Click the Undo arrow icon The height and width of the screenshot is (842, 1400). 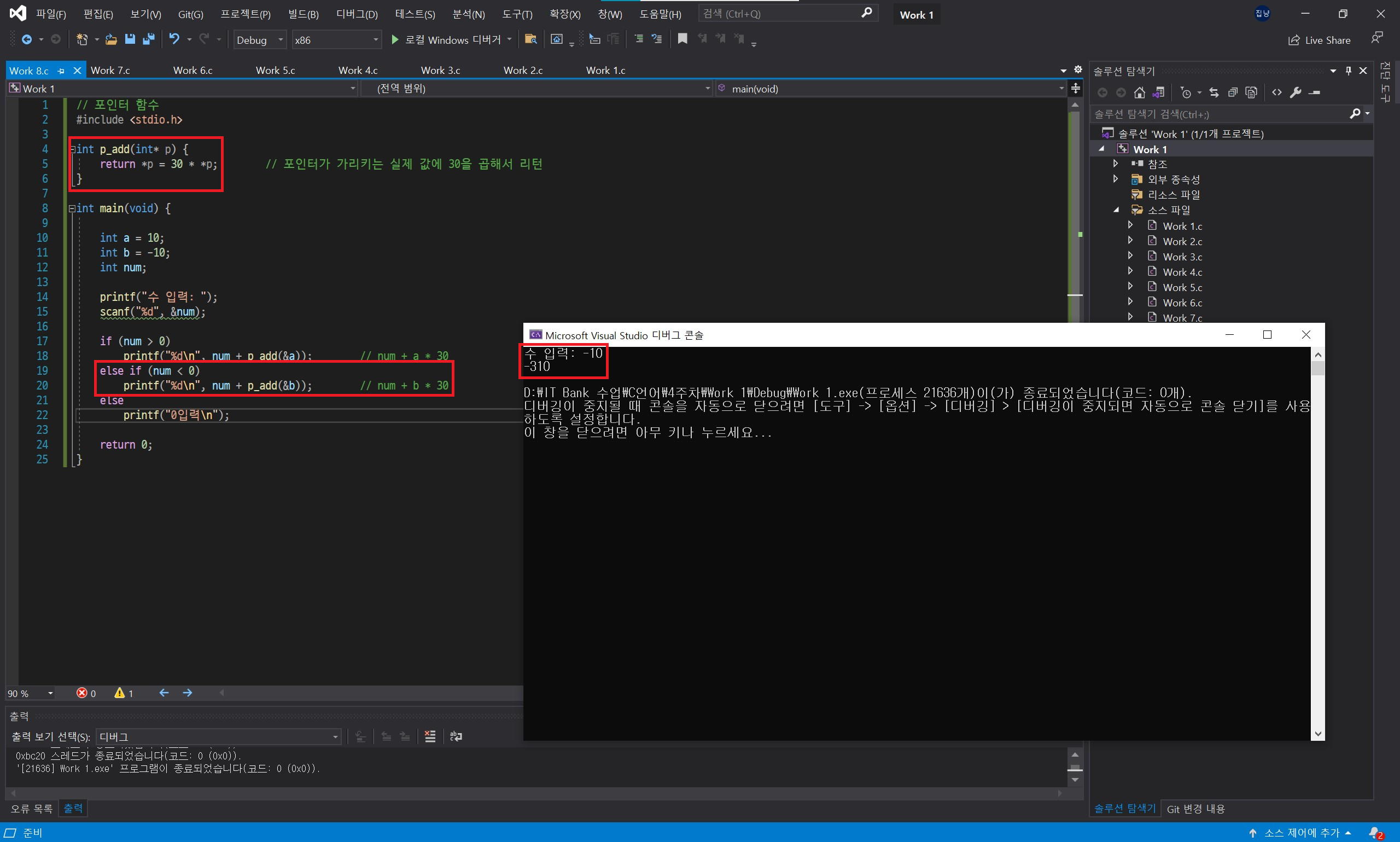[174, 39]
